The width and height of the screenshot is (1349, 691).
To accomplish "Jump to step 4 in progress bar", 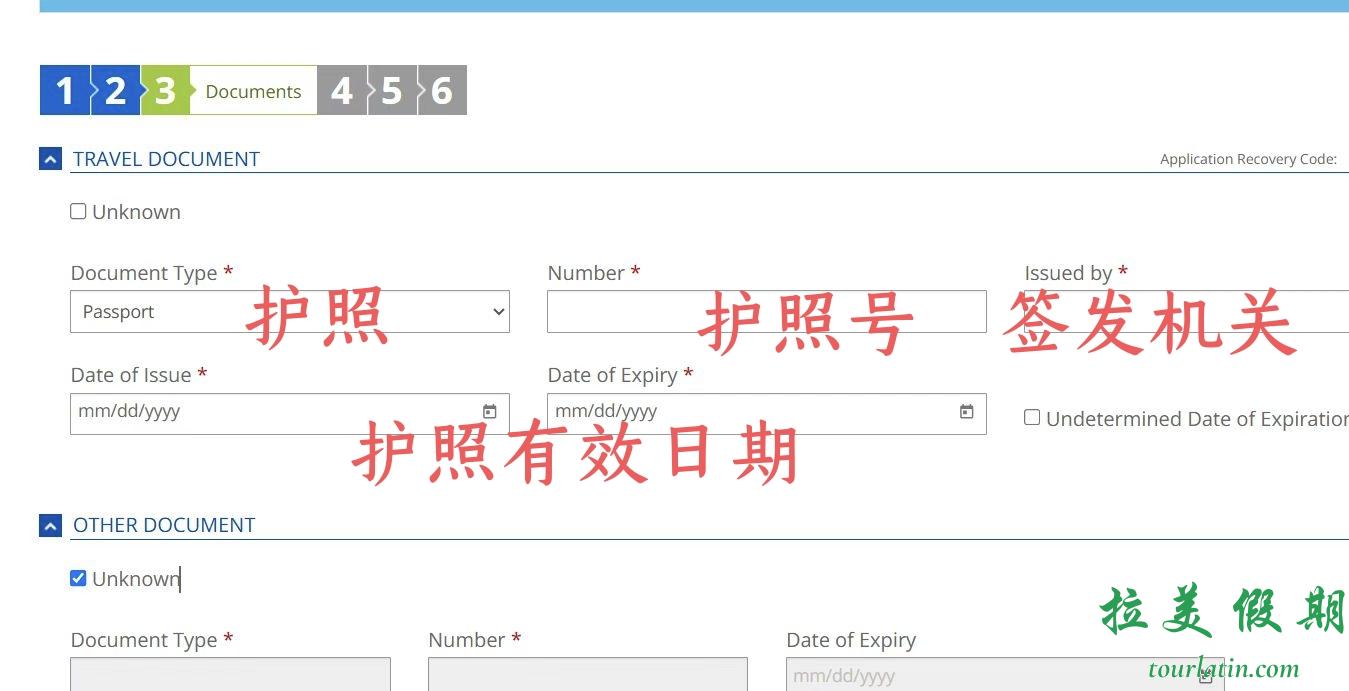I will (342, 91).
